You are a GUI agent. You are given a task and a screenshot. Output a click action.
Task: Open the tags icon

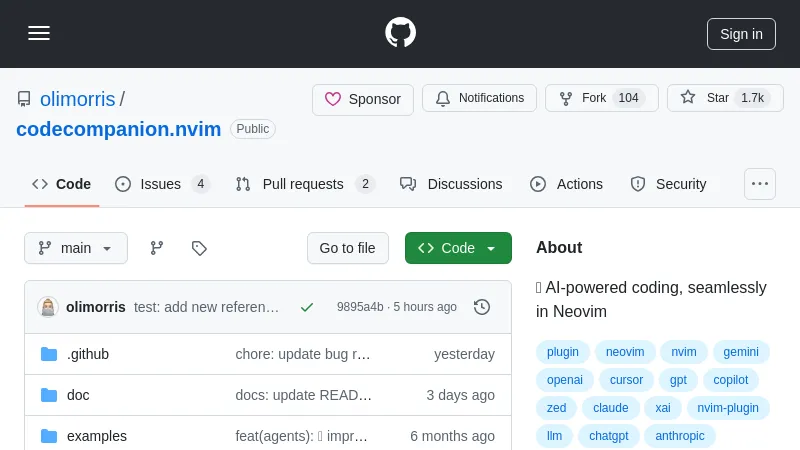199,248
